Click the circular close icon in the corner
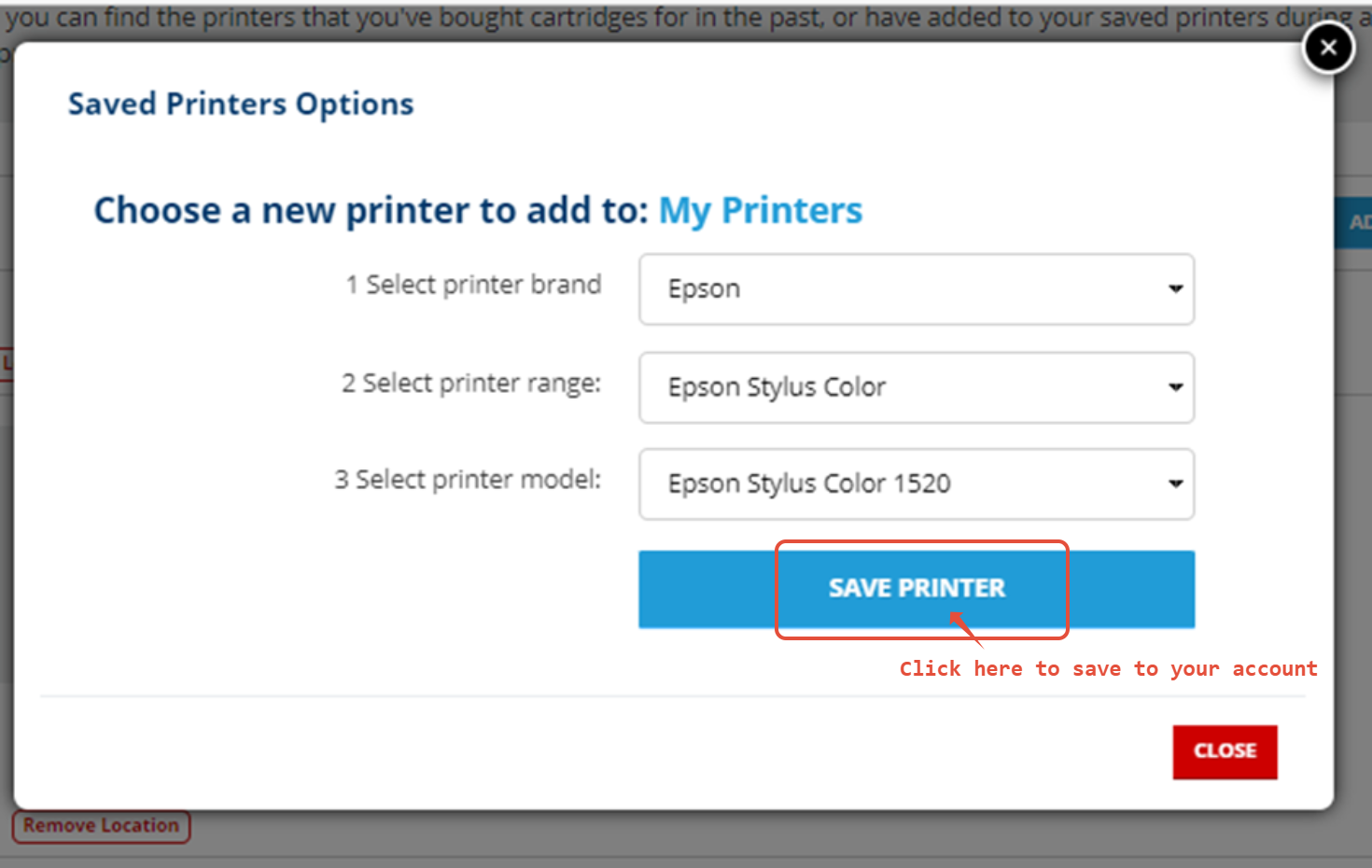 [x=1328, y=48]
